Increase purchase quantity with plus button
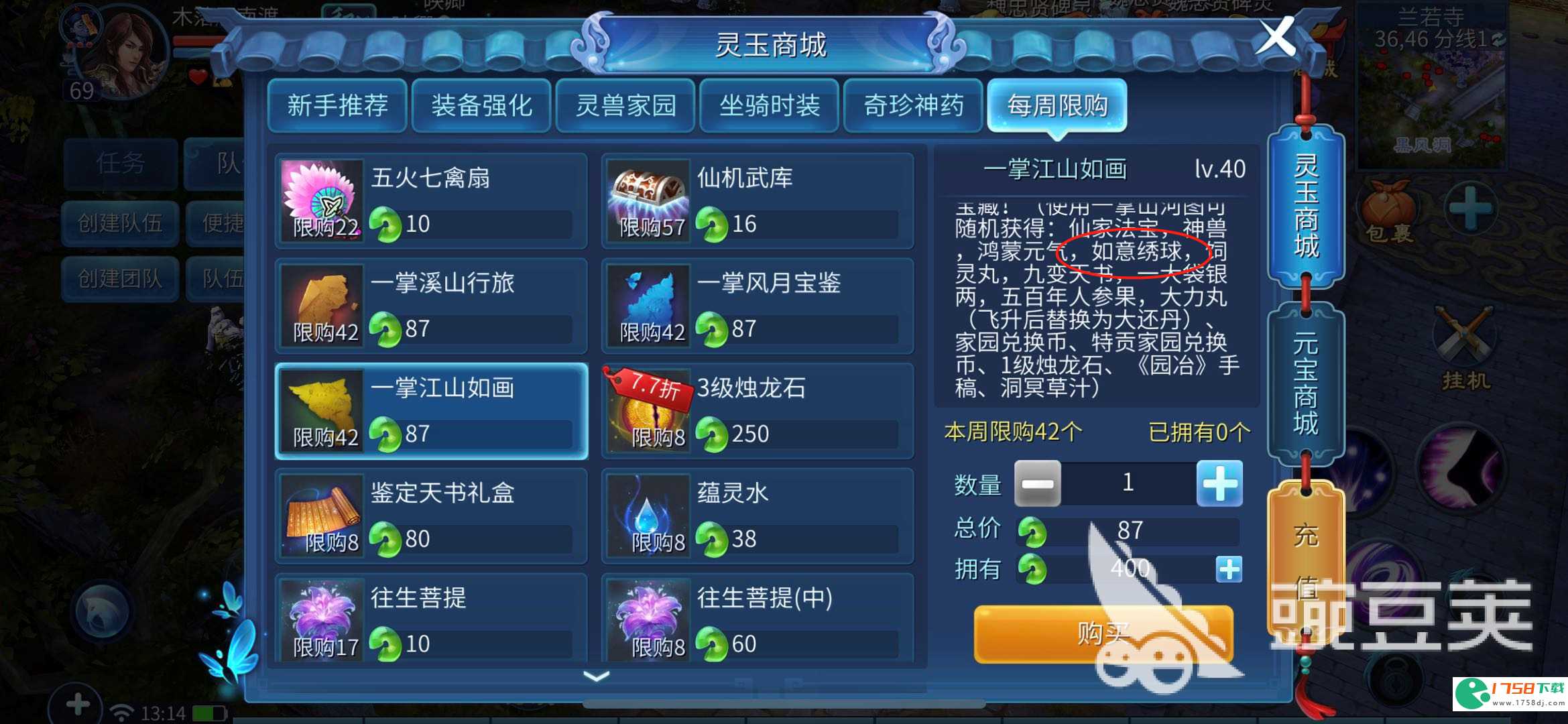 pyautogui.click(x=1219, y=483)
